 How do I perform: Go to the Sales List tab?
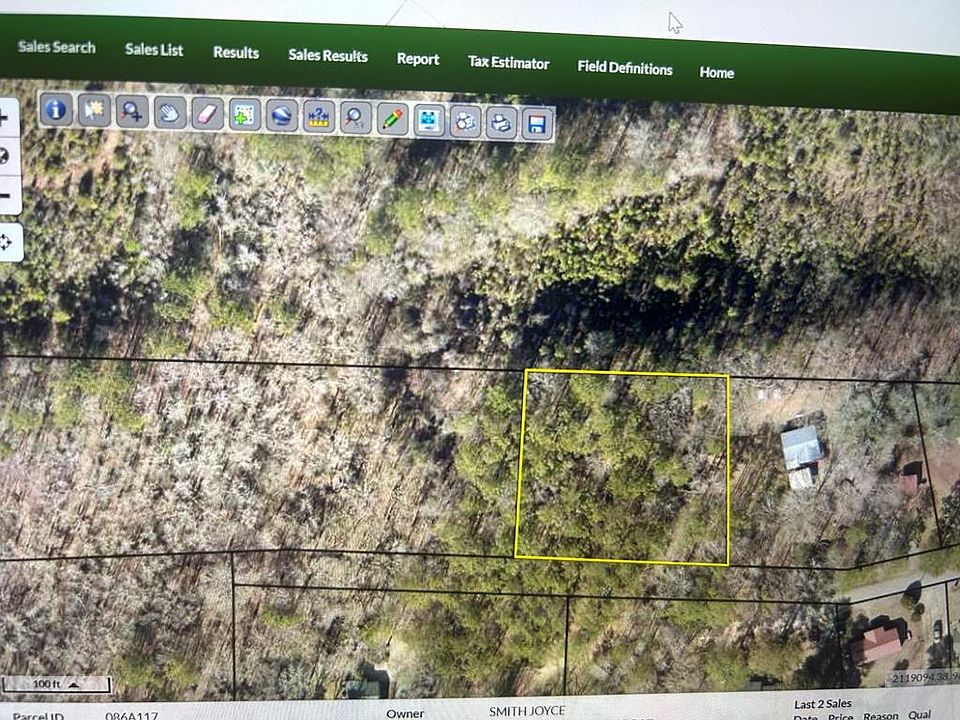154,50
